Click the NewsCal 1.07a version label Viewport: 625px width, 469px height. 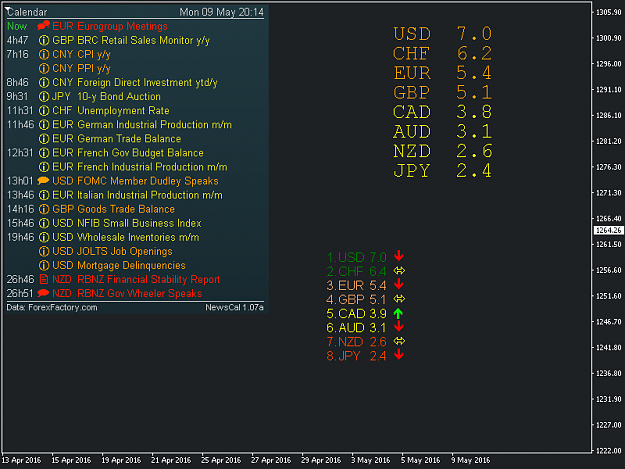point(234,308)
